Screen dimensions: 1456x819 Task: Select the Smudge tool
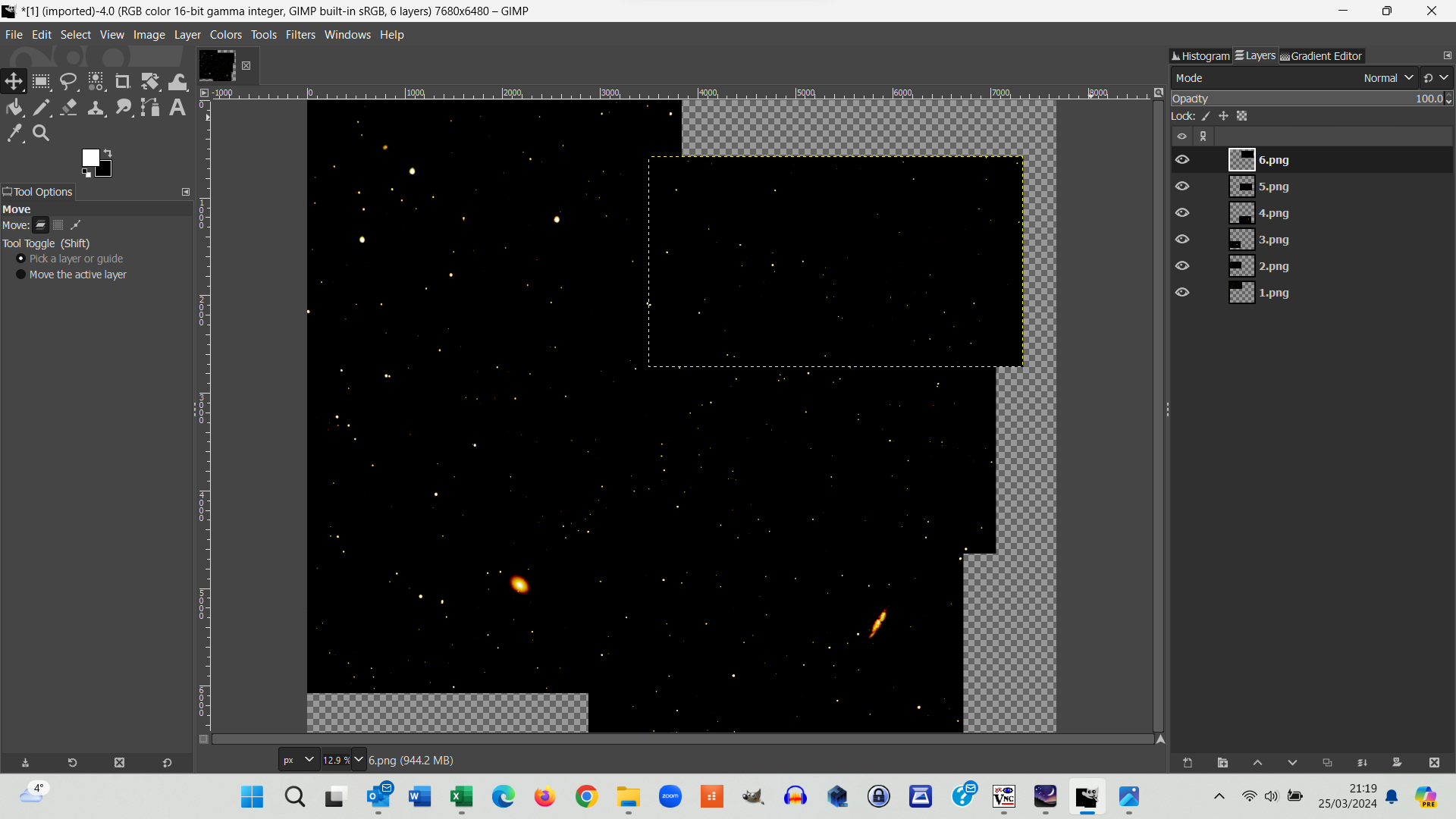point(123,108)
